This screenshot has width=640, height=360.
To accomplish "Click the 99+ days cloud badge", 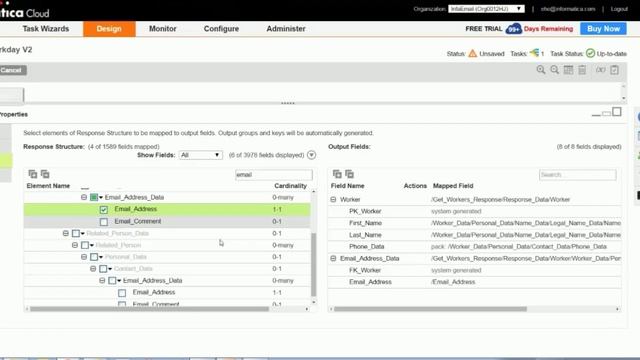I will [x=513, y=29].
